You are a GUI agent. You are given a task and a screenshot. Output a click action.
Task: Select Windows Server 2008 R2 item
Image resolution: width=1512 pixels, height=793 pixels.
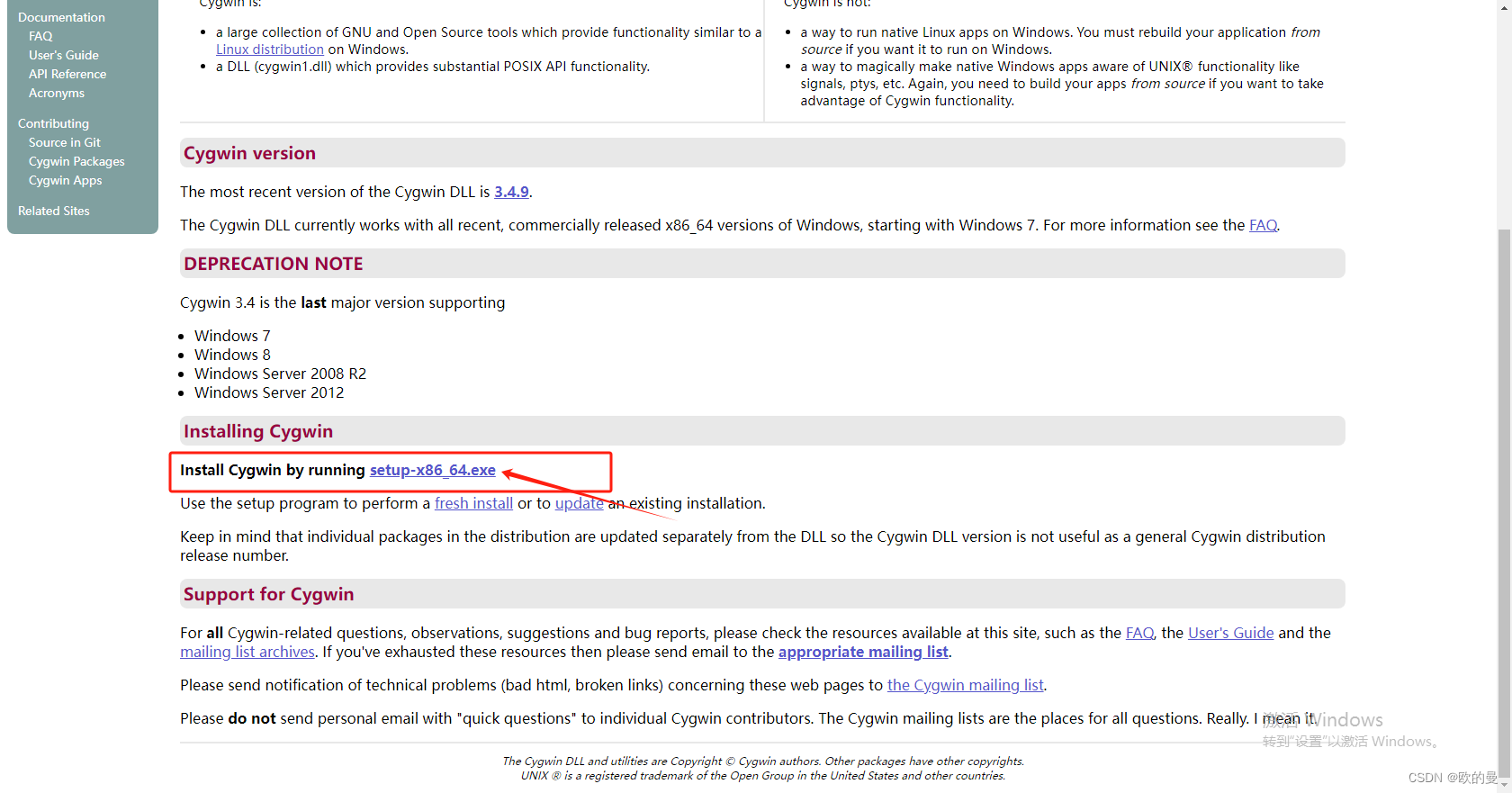[x=280, y=374]
